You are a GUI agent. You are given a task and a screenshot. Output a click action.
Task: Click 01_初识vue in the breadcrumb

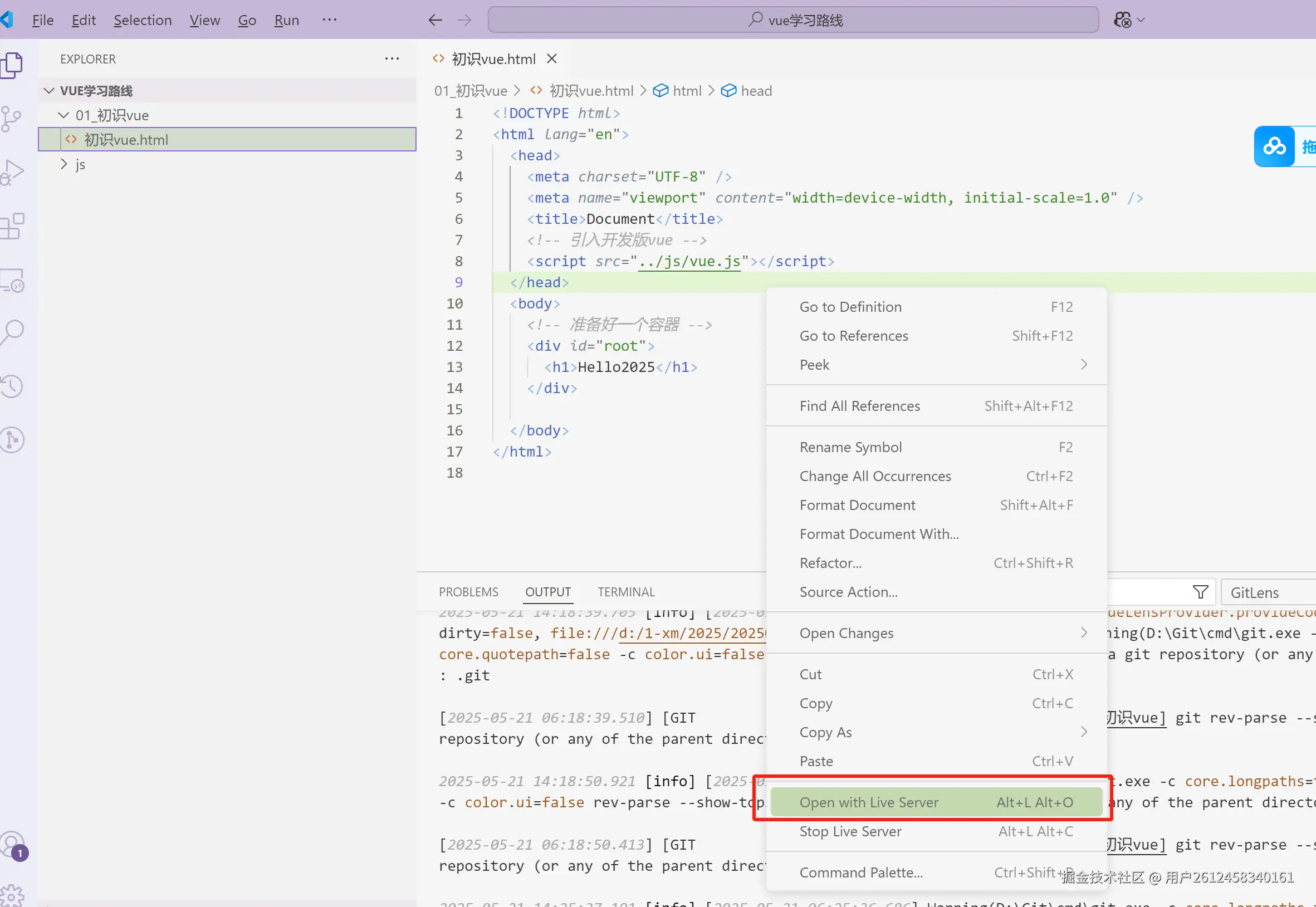pyautogui.click(x=471, y=91)
